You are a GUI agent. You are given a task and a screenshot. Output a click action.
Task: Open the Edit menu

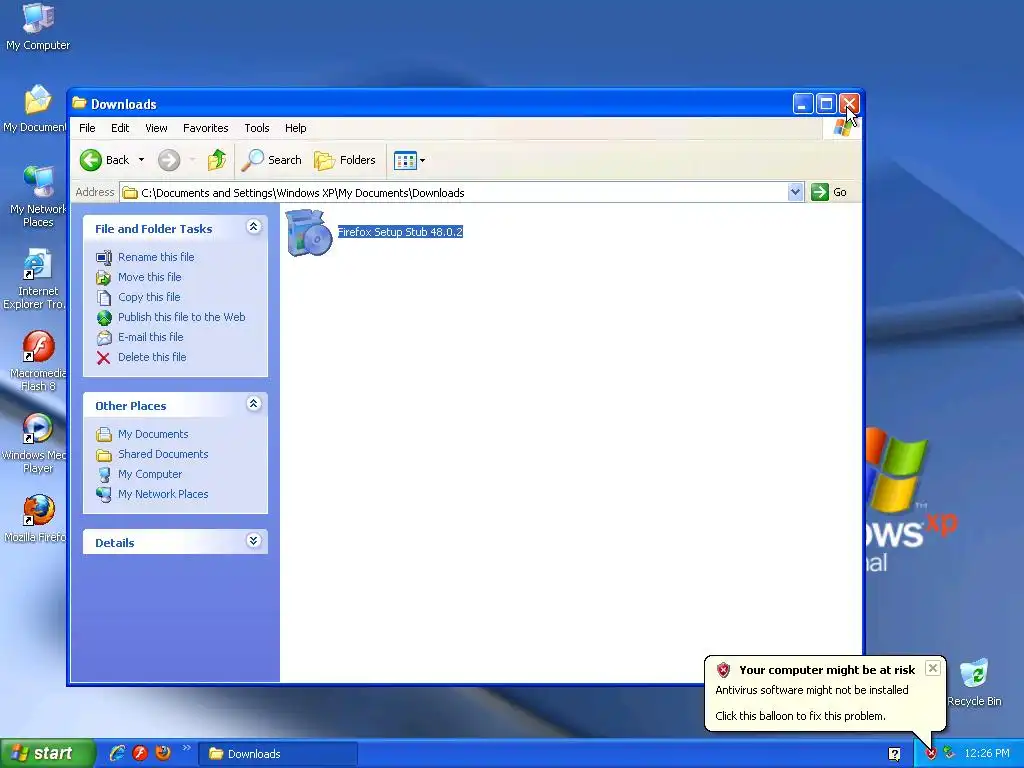pos(120,128)
